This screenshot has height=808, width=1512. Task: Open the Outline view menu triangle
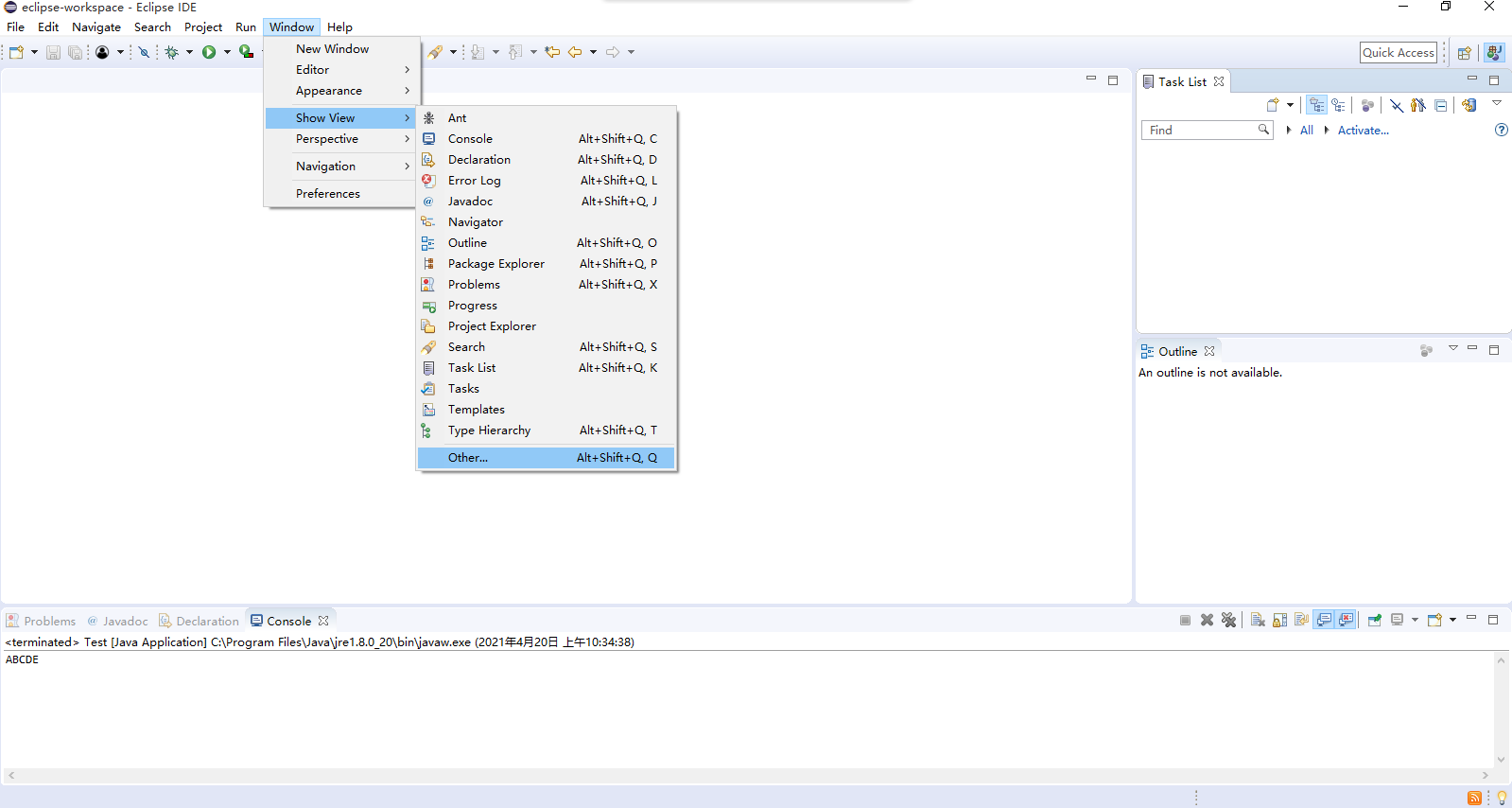(x=1453, y=348)
